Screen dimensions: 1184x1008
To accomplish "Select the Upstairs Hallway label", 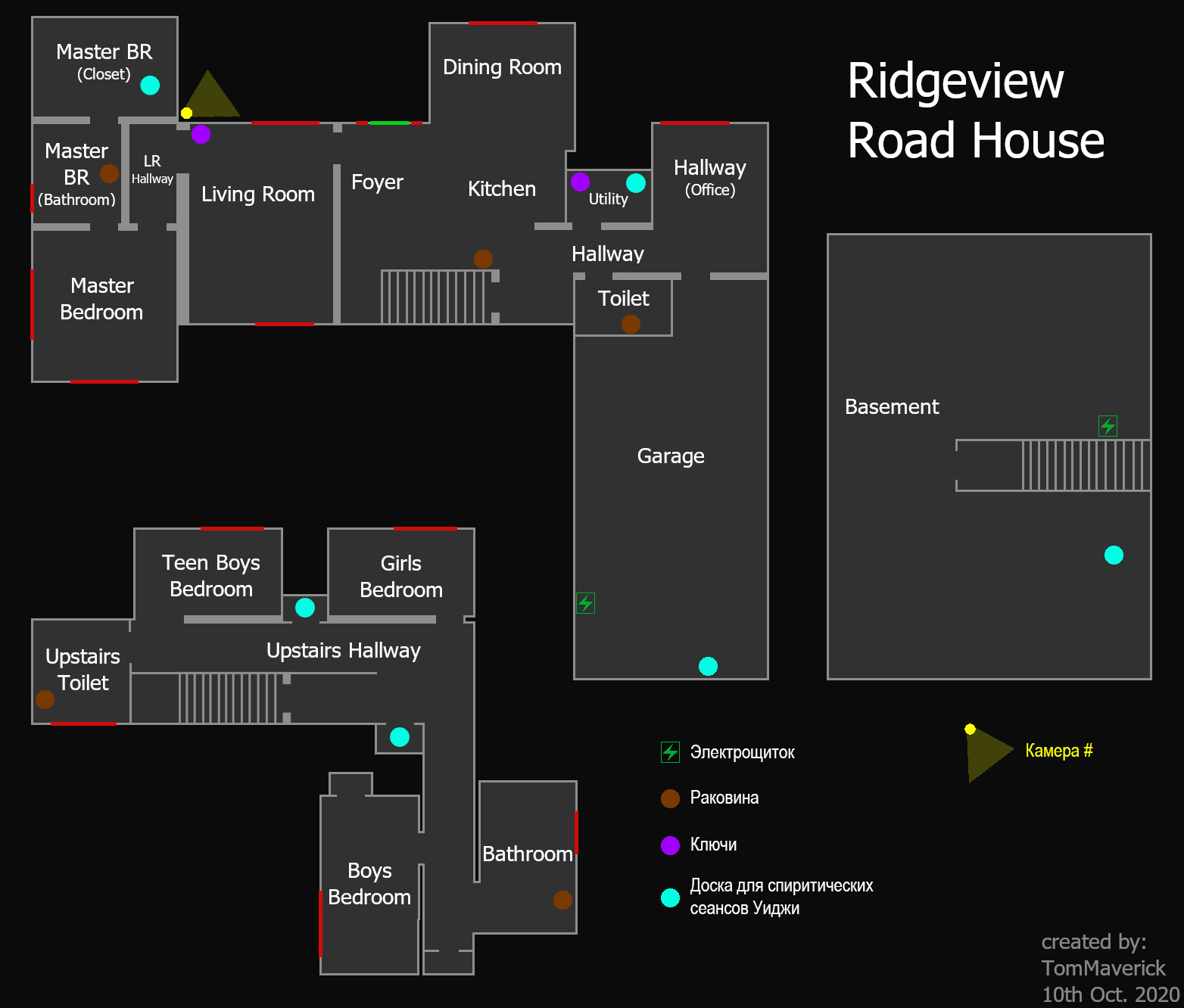I will coord(344,651).
